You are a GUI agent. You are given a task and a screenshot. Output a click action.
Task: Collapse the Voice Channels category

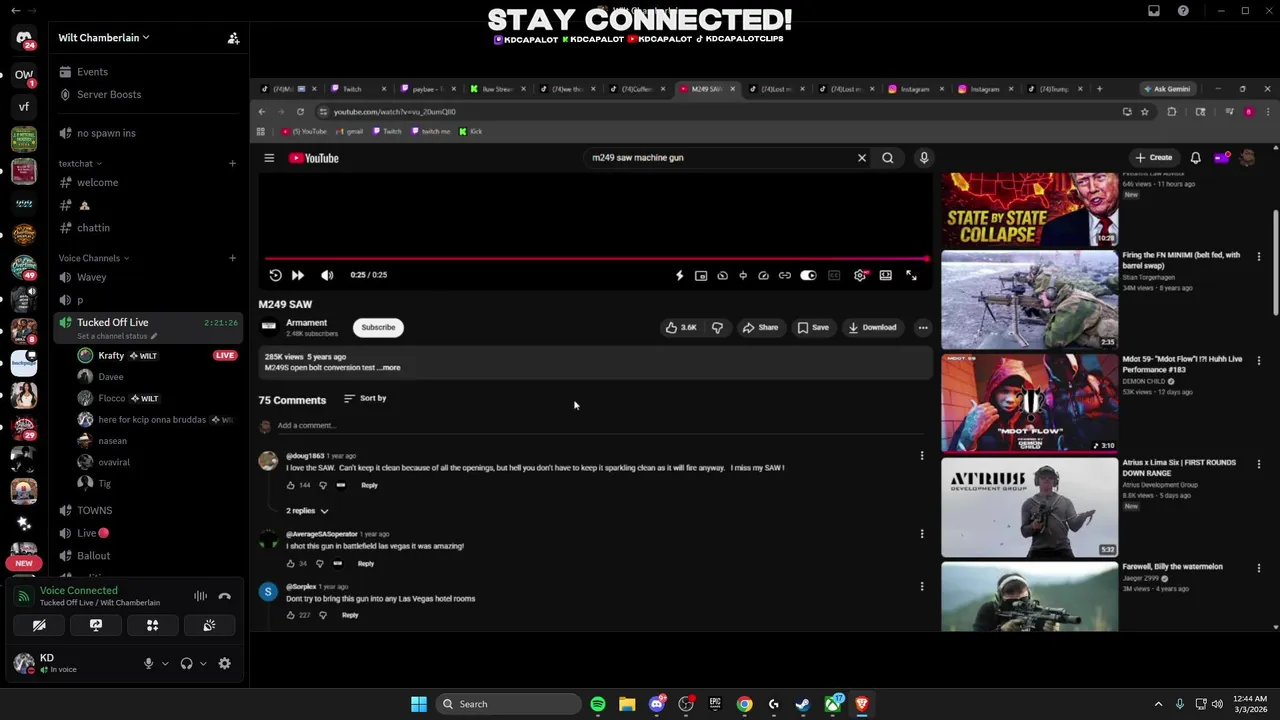point(94,258)
